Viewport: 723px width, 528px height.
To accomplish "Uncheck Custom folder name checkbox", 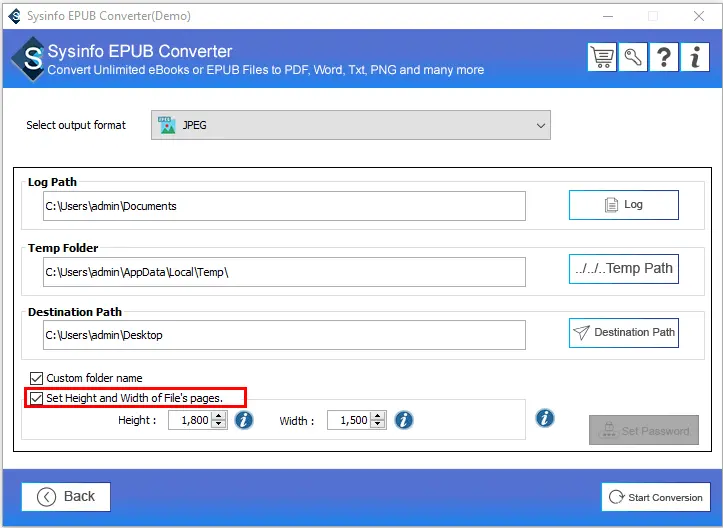I will (x=37, y=378).
